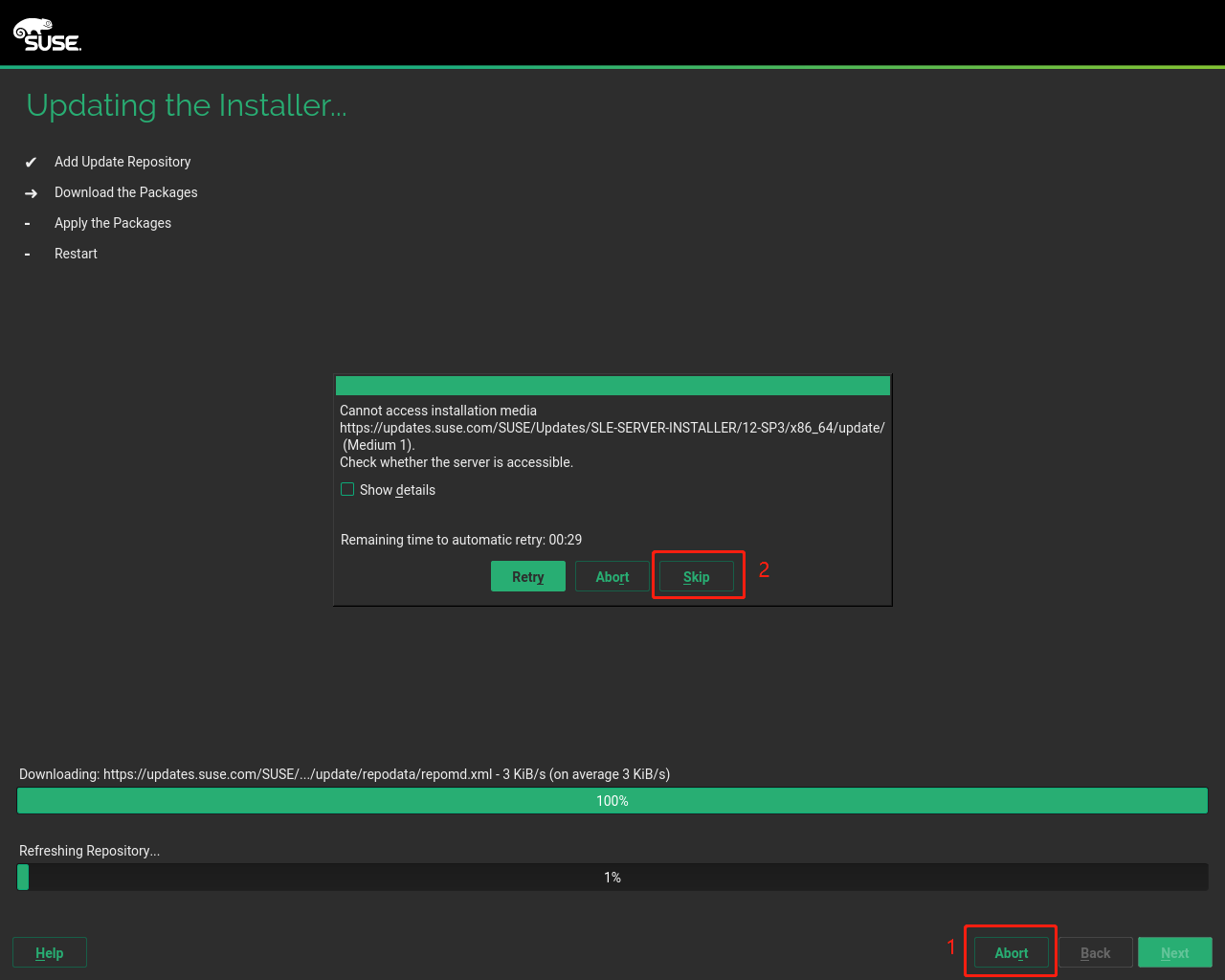Click the Next button
The image size is (1225, 980).
pyautogui.click(x=1175, y=952)
